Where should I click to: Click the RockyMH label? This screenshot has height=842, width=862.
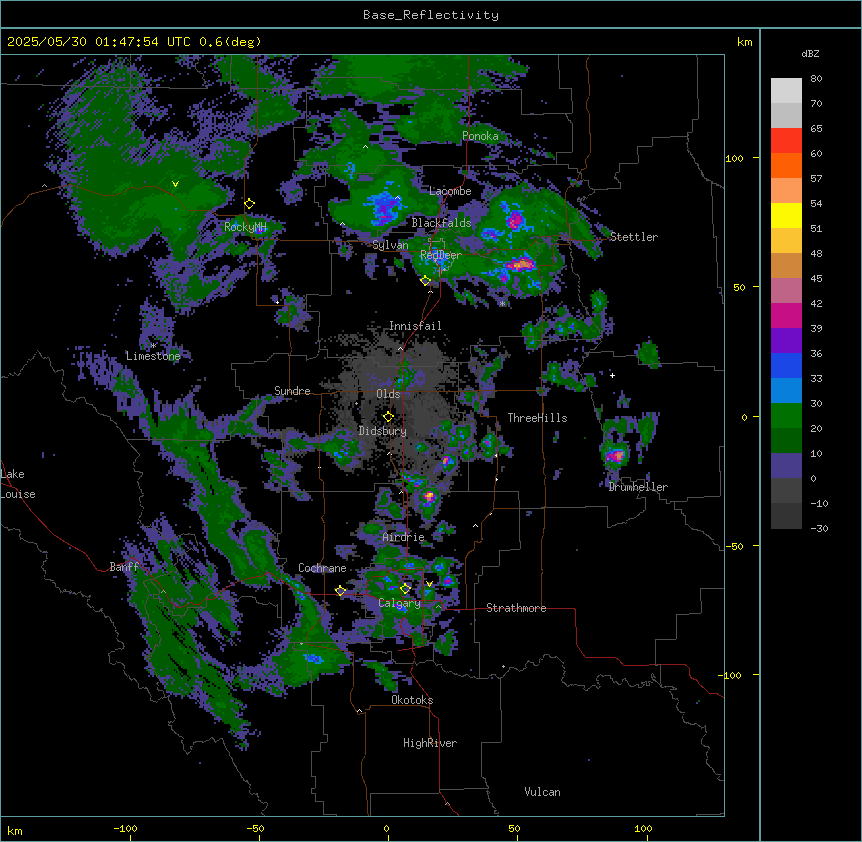pyautogui.click(x=245, y=227)
